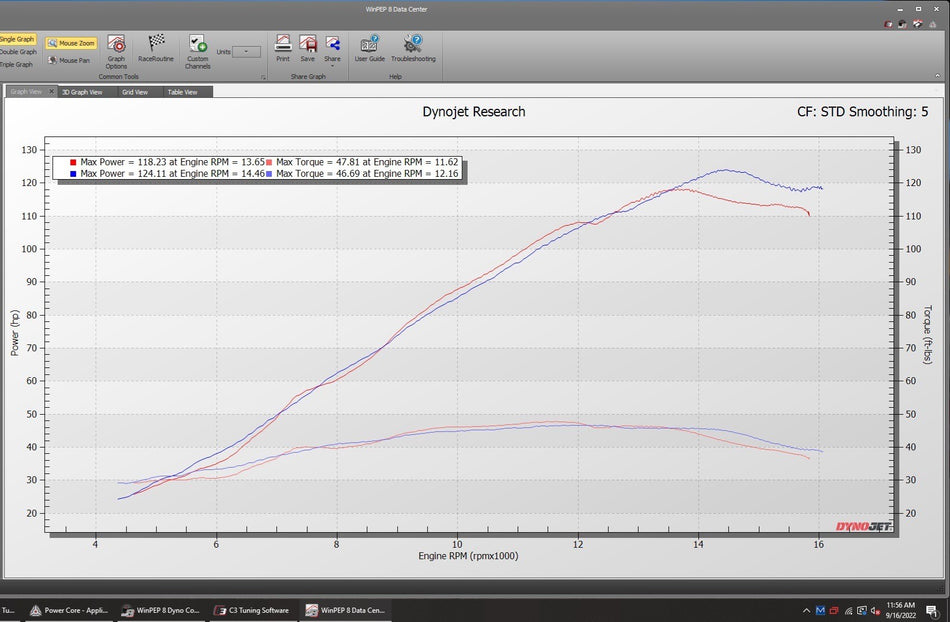Open the Table View tab

[x=182, y=92]
